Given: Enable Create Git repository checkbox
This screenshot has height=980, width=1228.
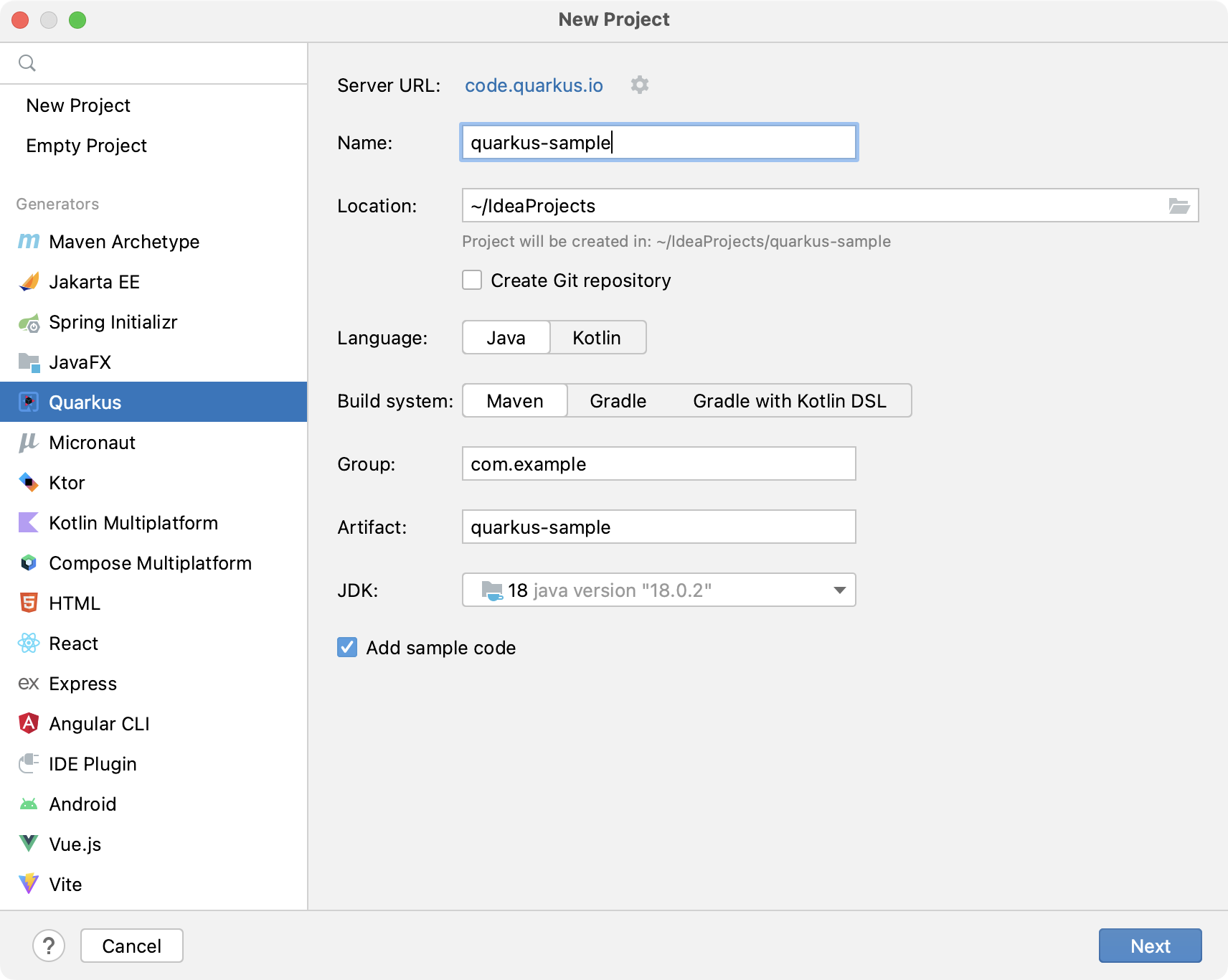Looking at the screenshot, I should point(472,280).
